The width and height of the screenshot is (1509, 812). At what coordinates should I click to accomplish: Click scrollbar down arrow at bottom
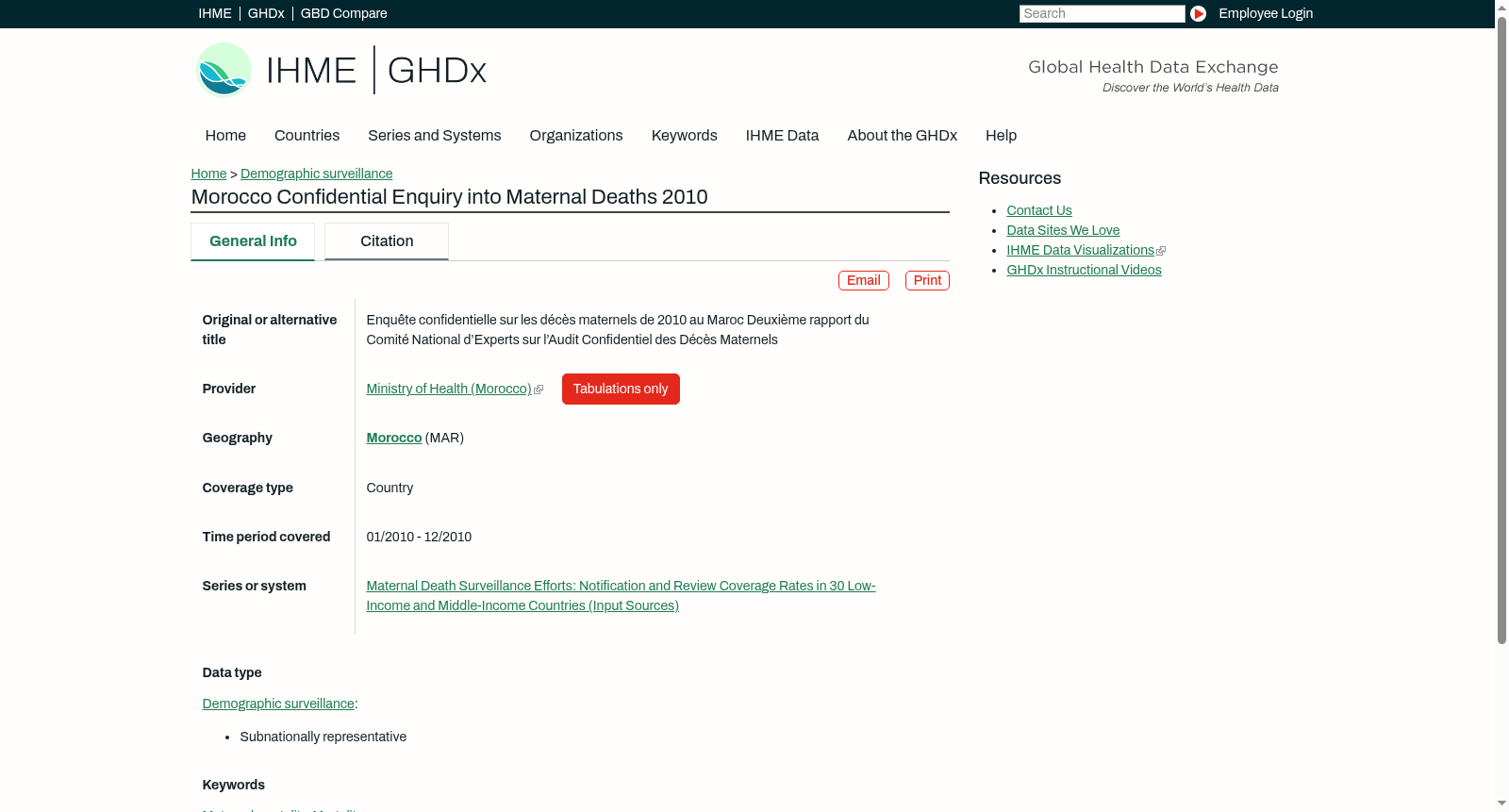point(1501,804)
